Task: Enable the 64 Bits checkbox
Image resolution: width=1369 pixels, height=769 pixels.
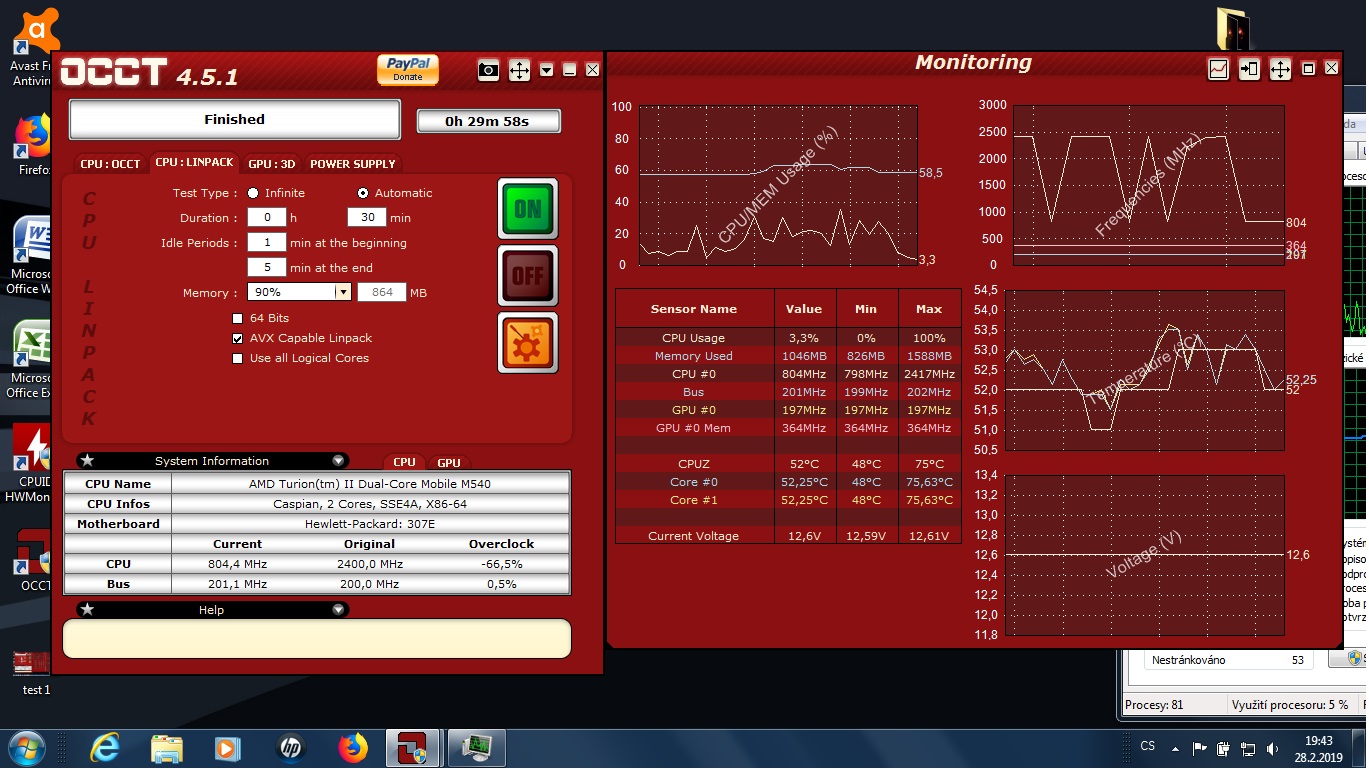Action: point(237,318)
